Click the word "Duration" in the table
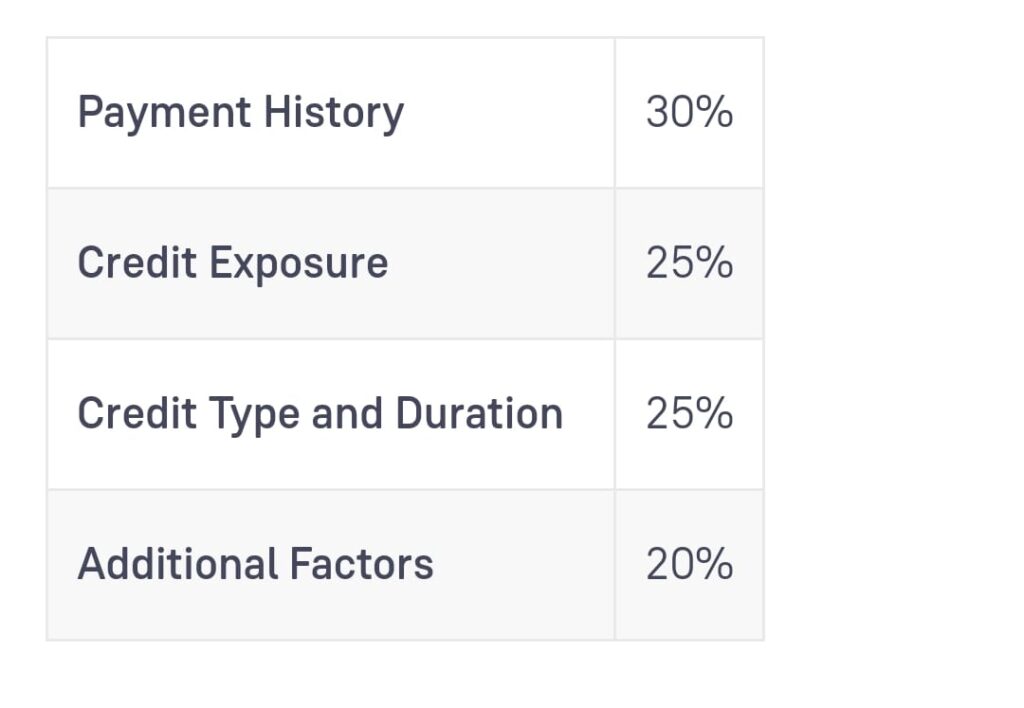 (x=479, y=414)
